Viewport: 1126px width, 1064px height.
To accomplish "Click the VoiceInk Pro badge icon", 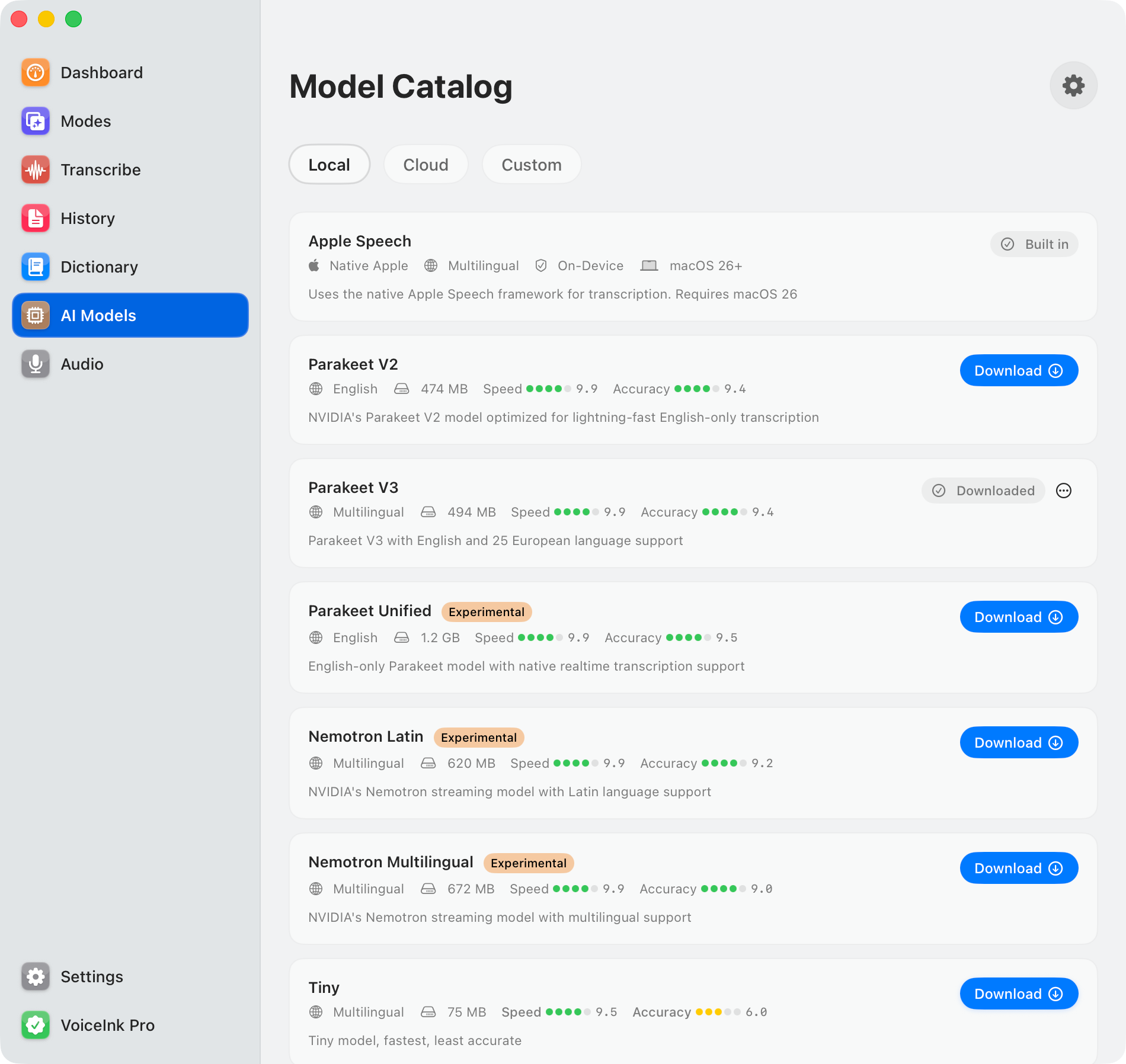I will pyautogui.click(x=36, y=1025).
